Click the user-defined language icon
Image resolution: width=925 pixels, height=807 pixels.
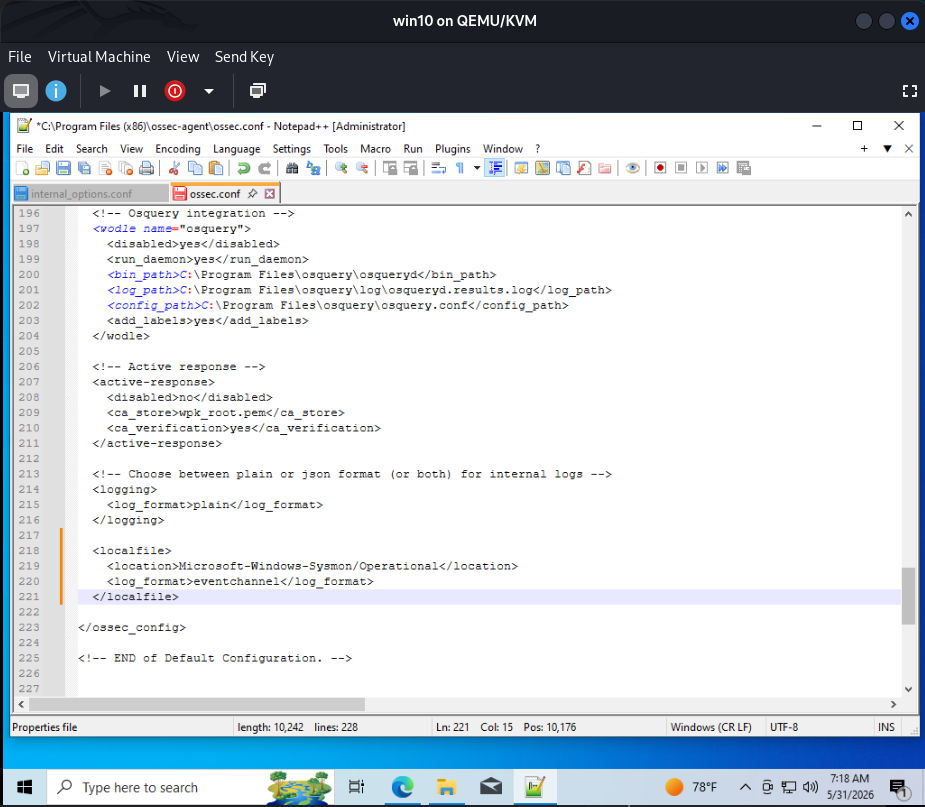[521, 168]
